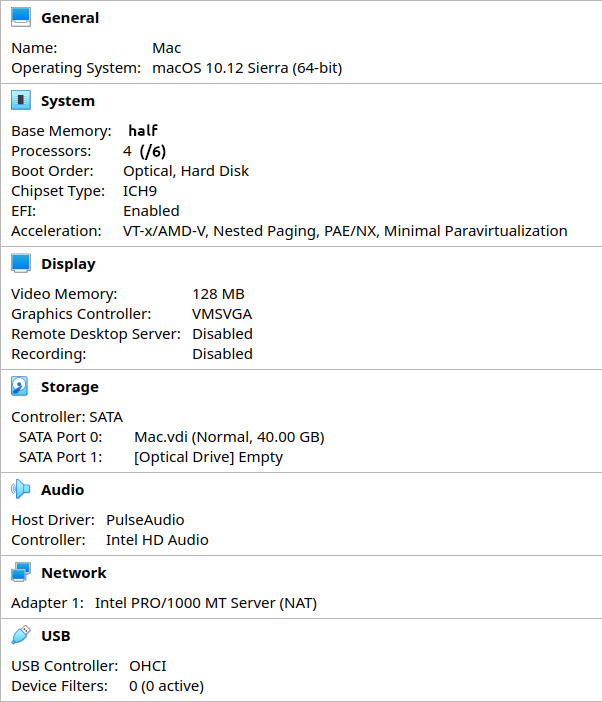Click the Acceleration value starting 'VT-x/AMD-V'
Screen dimensions: 602x702
click(345, 231)
